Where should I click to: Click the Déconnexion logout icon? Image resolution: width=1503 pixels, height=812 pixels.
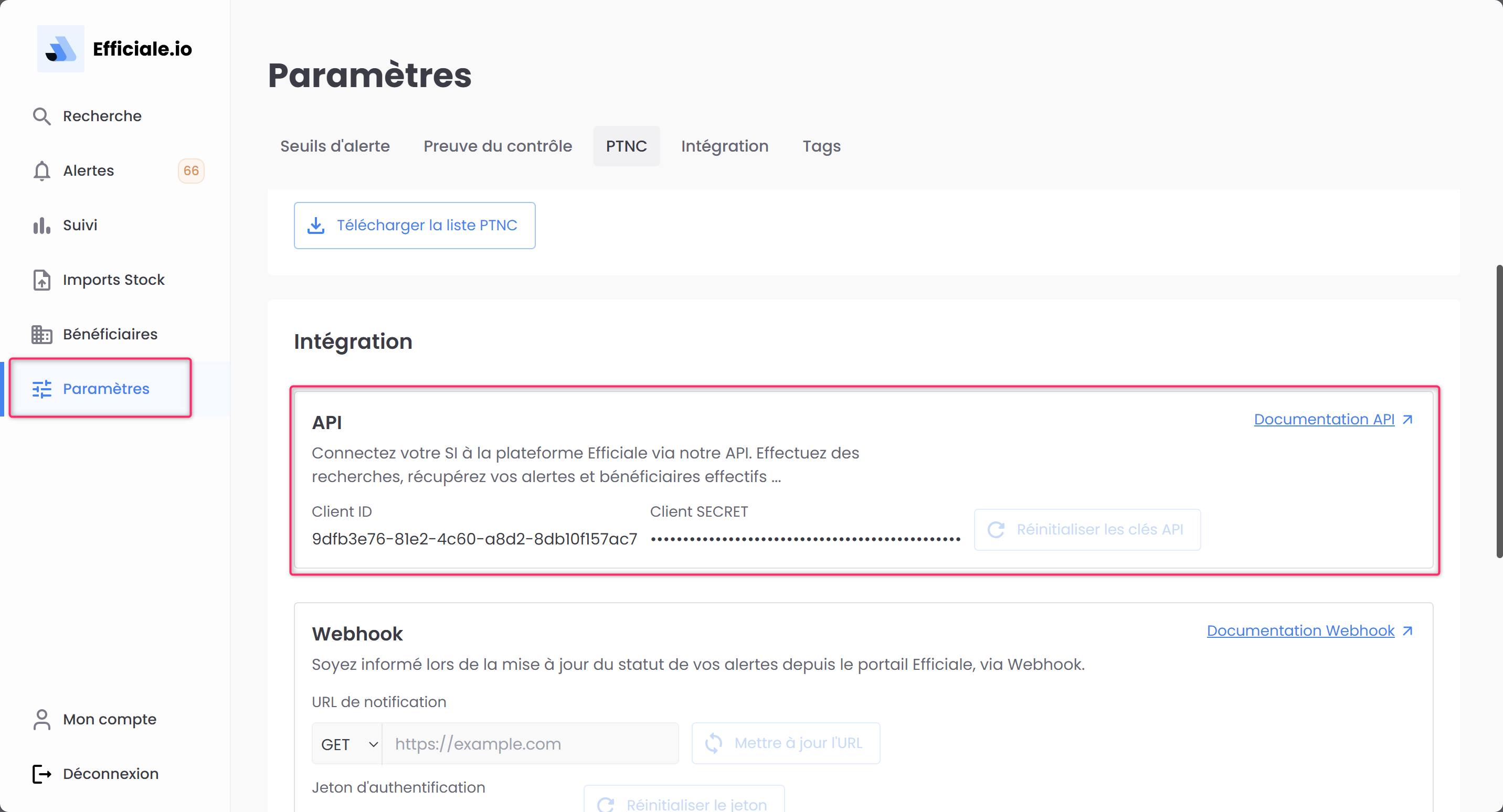click(41, 774)
